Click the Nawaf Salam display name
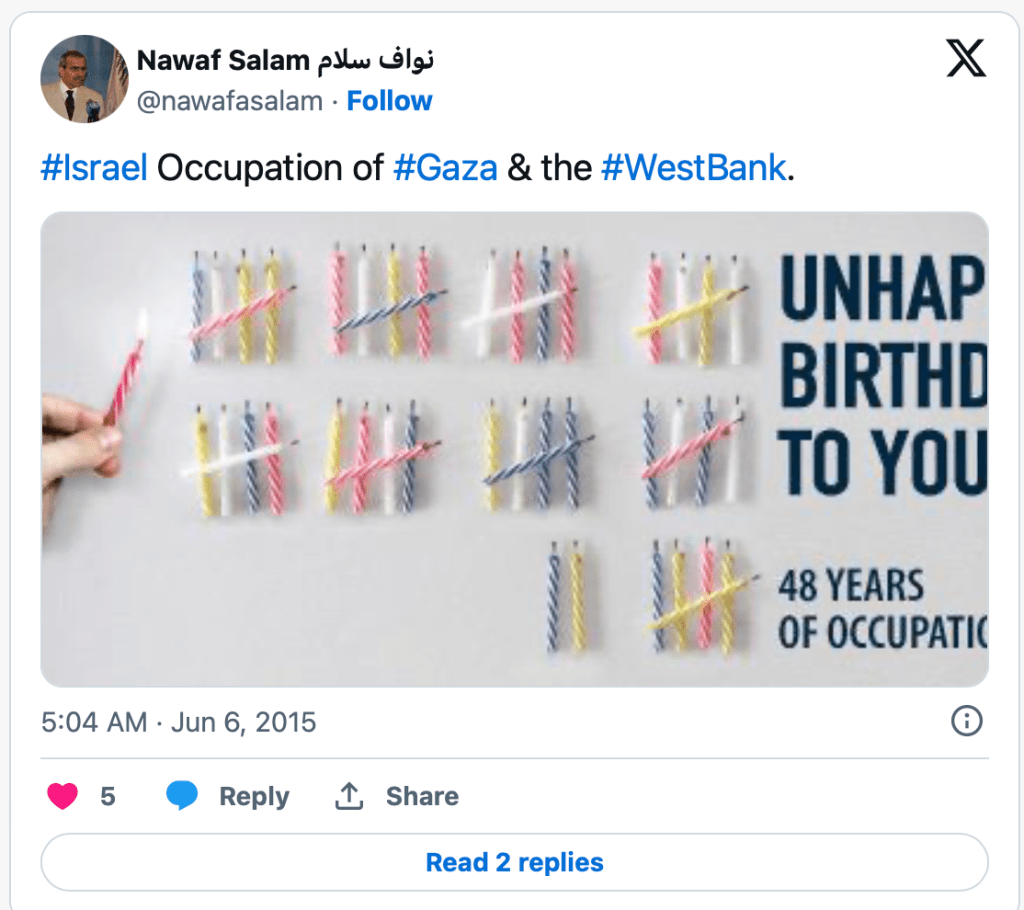This screenshot has height=910, width=1024. pos(223,60)
